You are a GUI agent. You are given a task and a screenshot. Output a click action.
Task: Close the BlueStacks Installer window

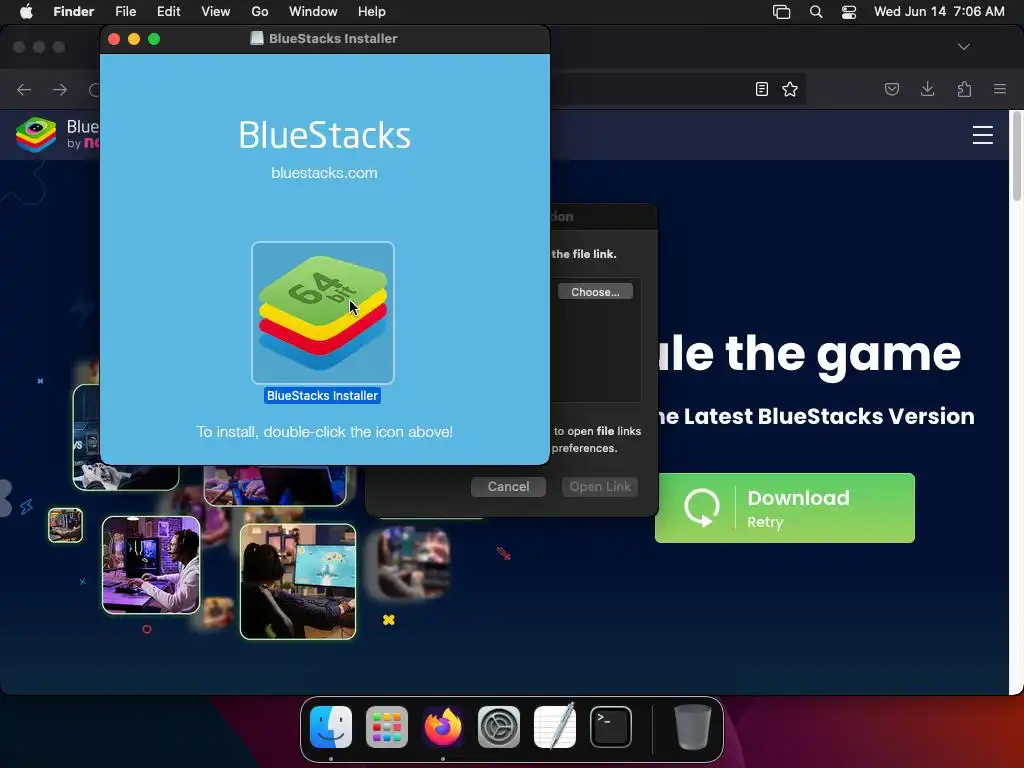pyautogui.click(x=114, y=39)
